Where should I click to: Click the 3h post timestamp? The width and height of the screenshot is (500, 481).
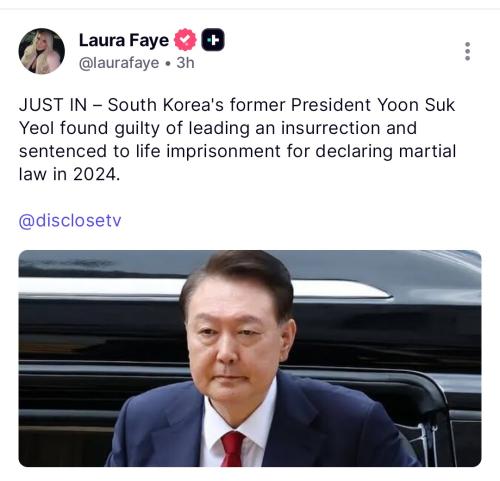click(185, 63)
